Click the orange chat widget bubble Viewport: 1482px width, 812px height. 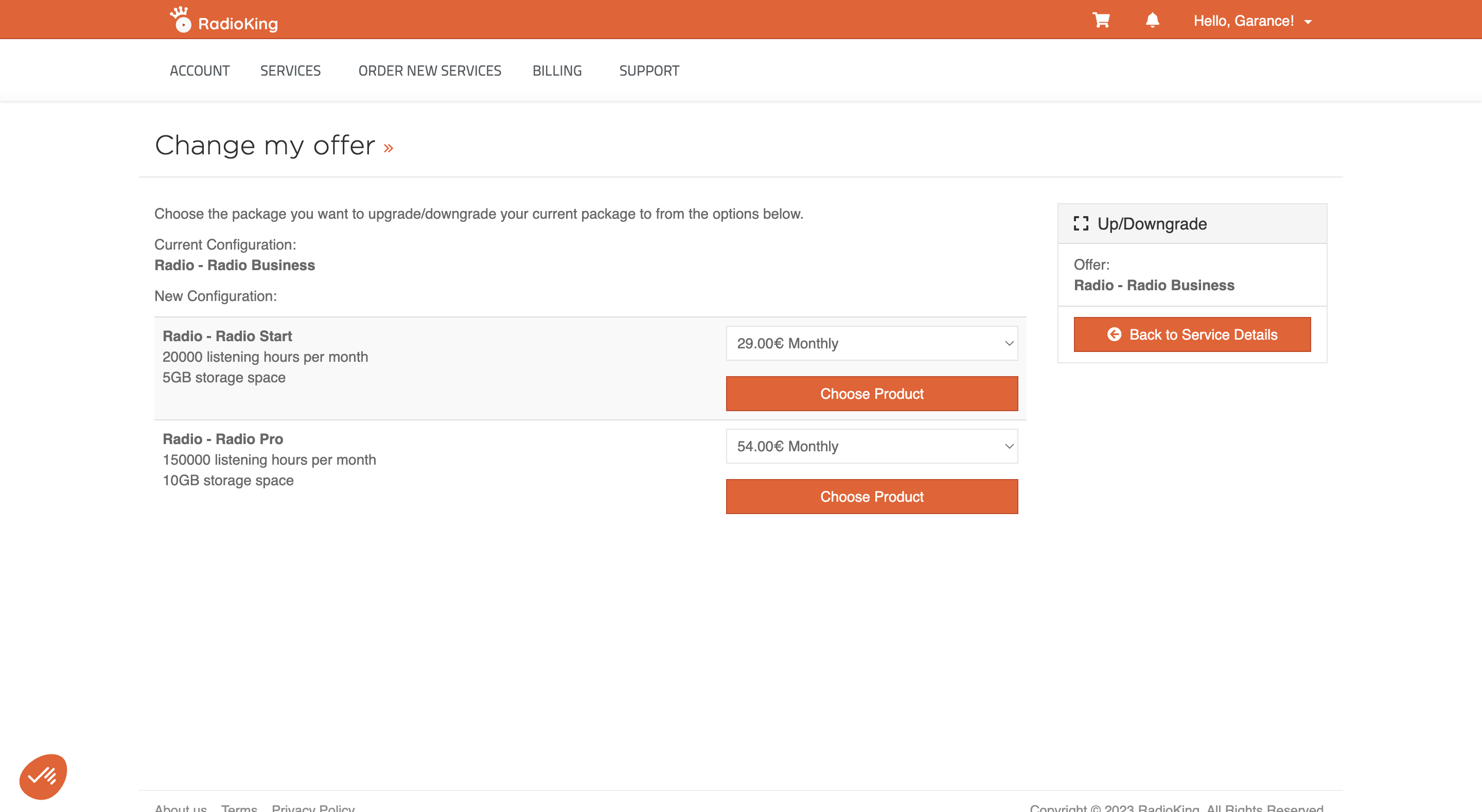pyautogui.click(x=43, y=776)
